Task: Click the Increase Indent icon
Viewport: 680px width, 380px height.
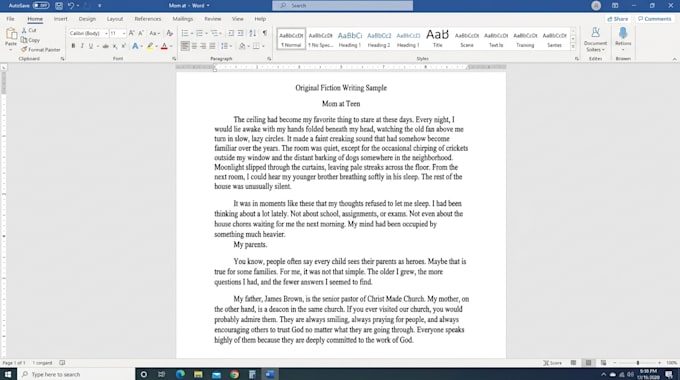Action: [x=240, y=33]
